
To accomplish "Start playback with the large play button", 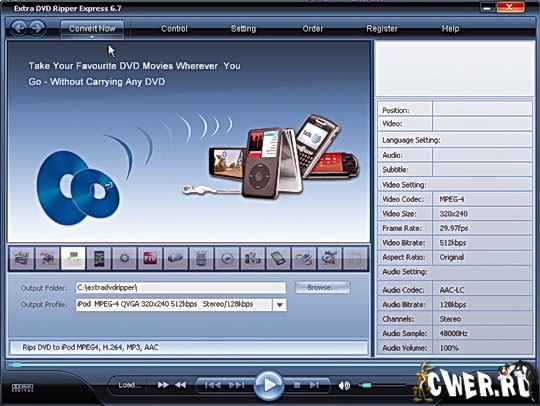I will point(269,385).
